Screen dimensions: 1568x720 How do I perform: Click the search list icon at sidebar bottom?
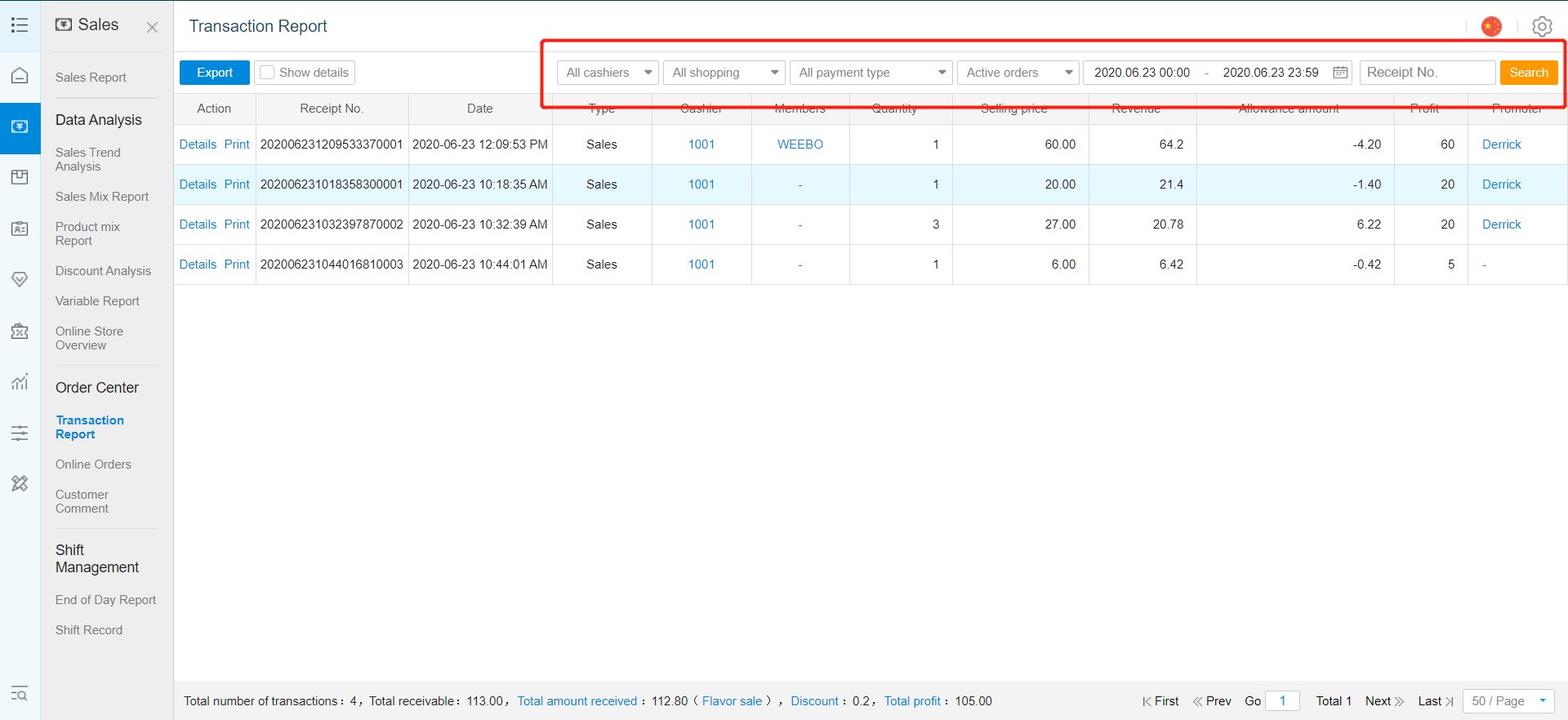pos(20,694)
